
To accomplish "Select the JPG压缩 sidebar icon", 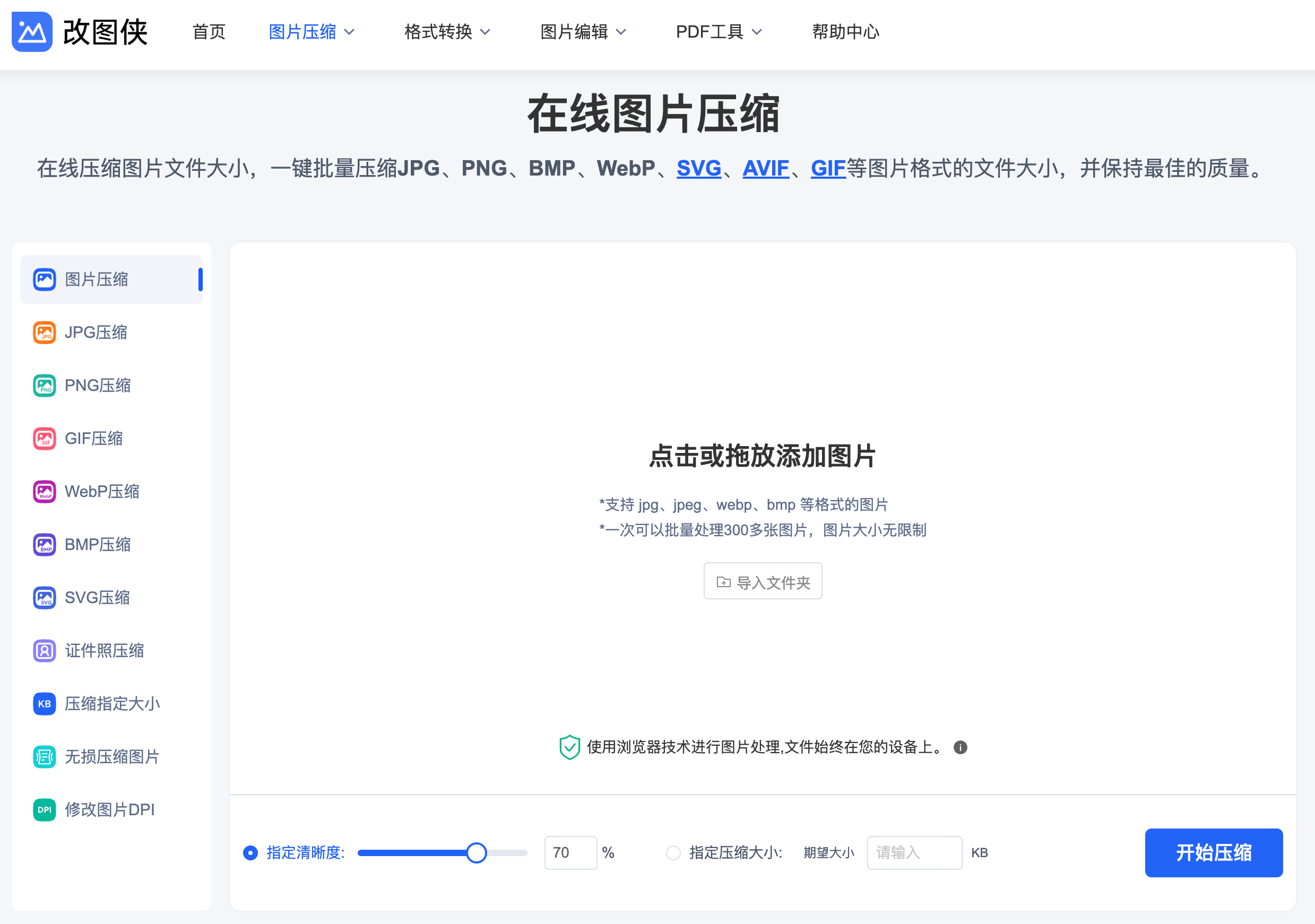I will pyautogui.click(x=44, y=332).
